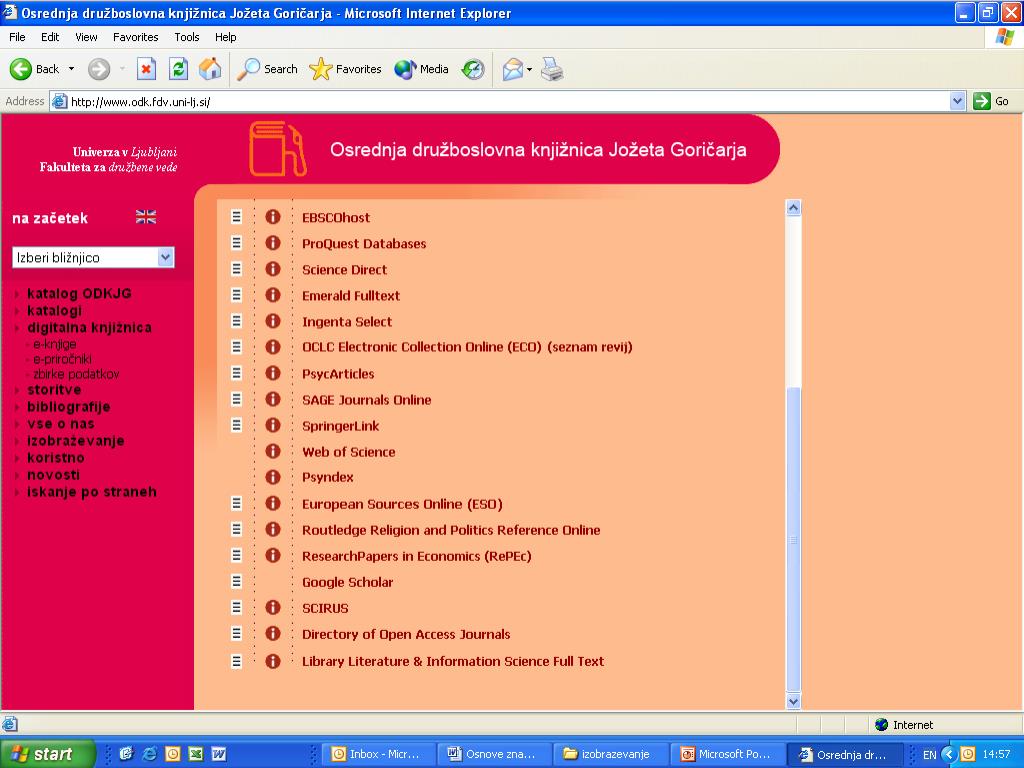Click the list icon beside SAGE Journals Online

pyautogui.click(x=236, y=399)
